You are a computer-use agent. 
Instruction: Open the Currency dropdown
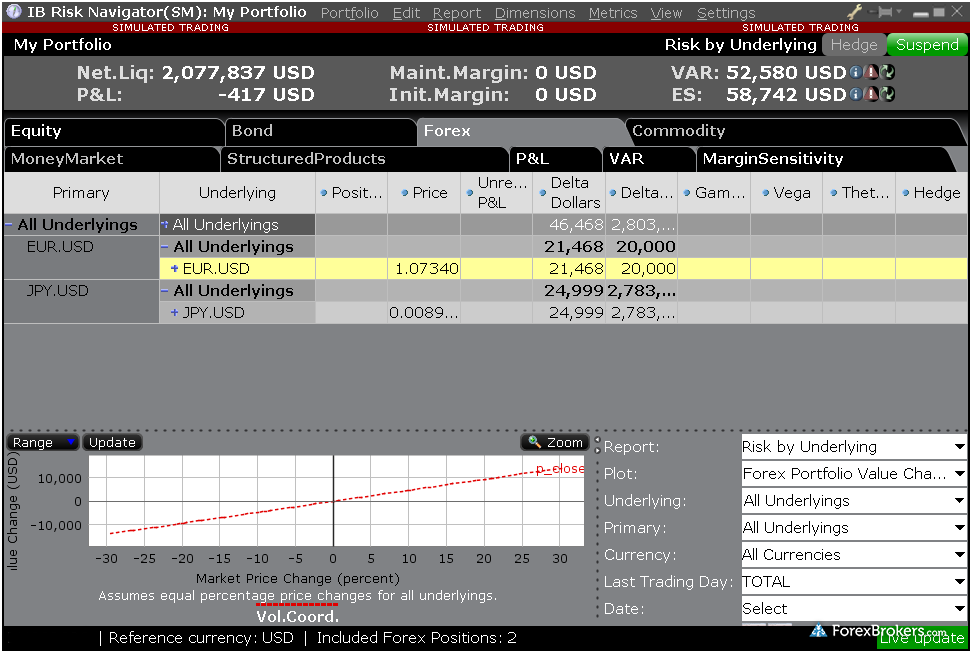coord(854,554)
